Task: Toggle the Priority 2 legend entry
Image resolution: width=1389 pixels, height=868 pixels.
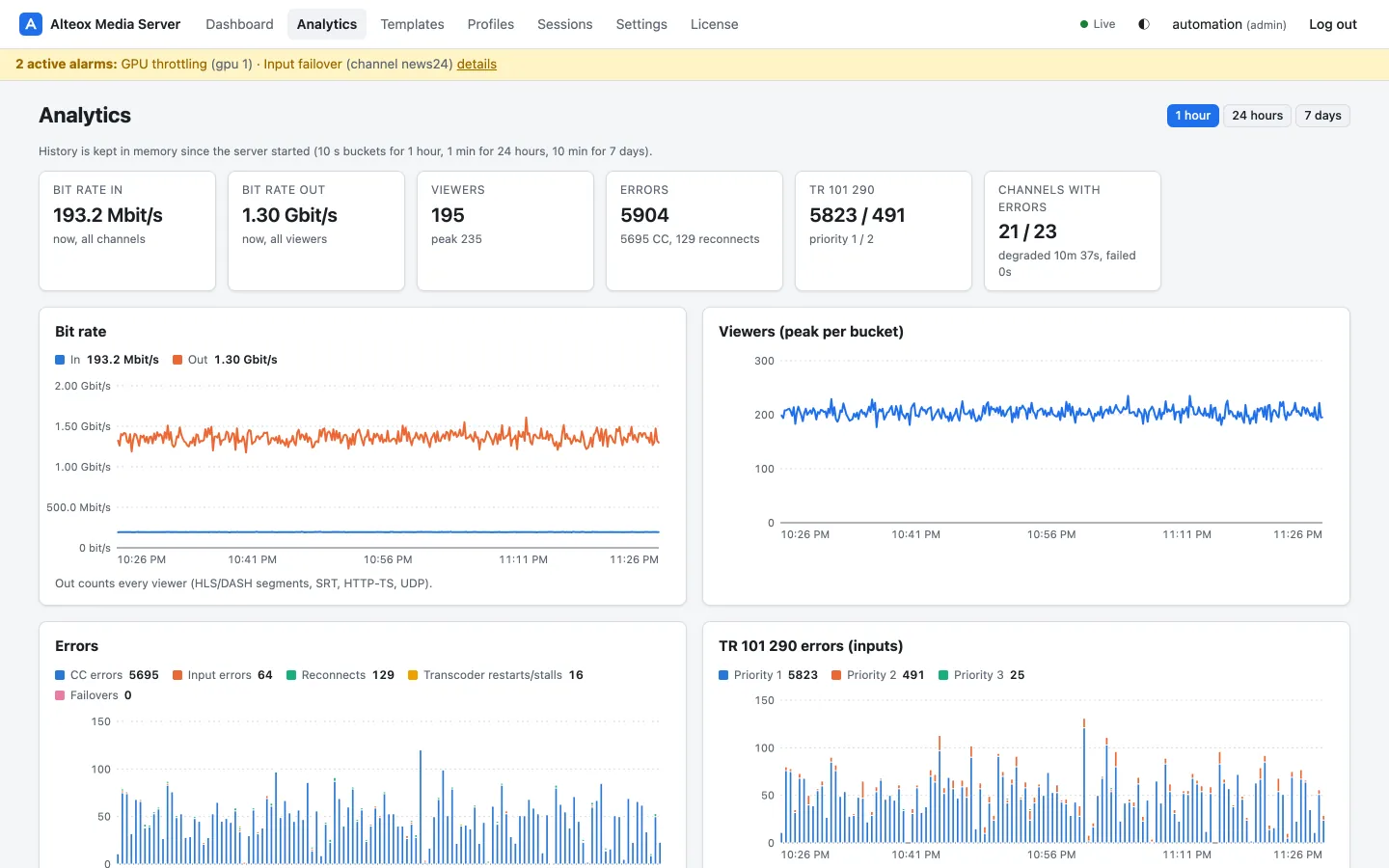Action: click(x=878, y=675)
